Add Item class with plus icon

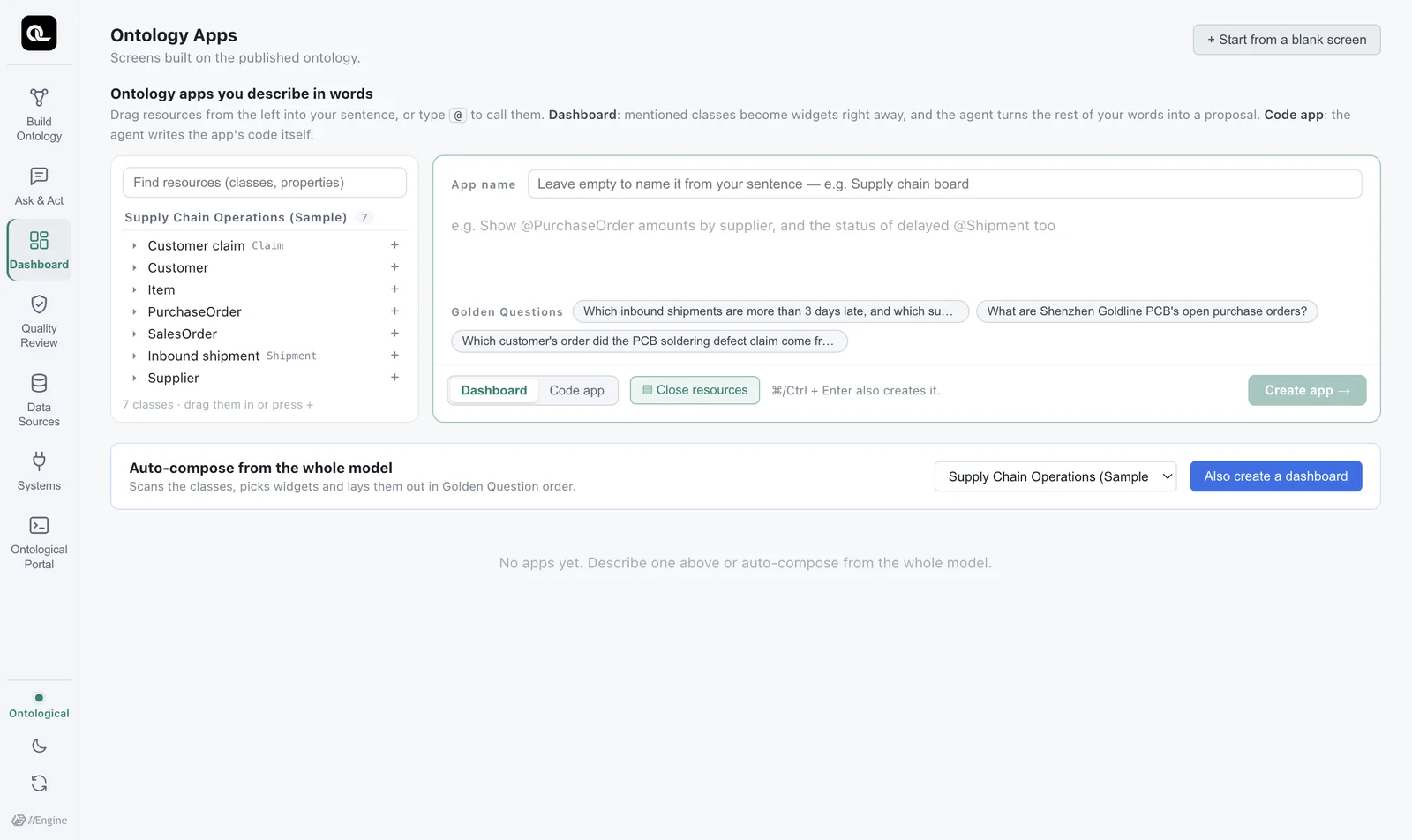click(394, 289)
